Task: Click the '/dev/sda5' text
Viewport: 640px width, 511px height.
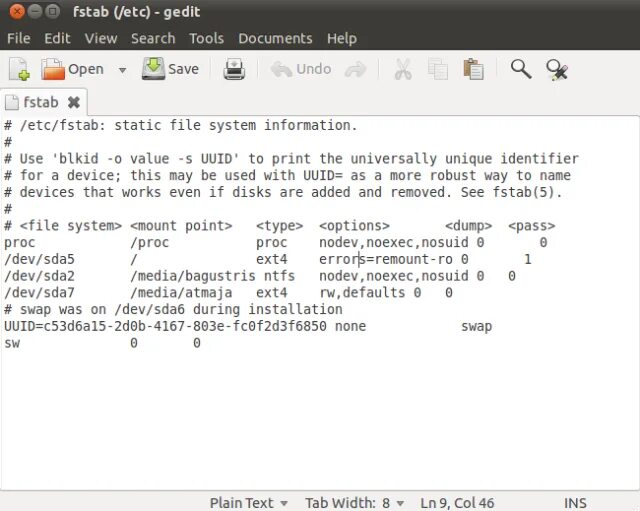Action: click(x=40, y=260)
